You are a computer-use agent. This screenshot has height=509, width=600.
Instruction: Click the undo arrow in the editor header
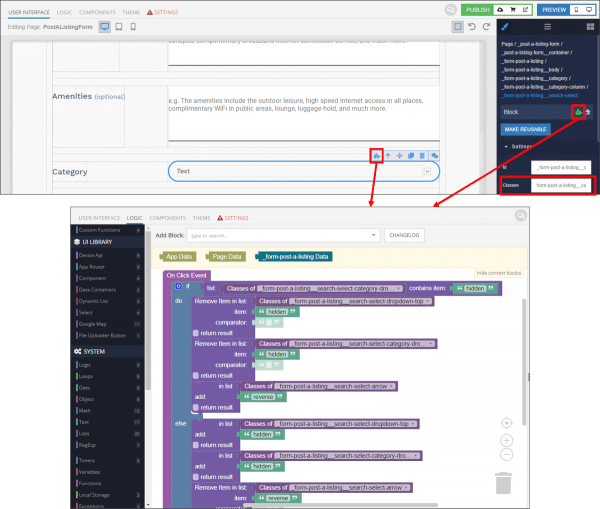pos(472,27)
